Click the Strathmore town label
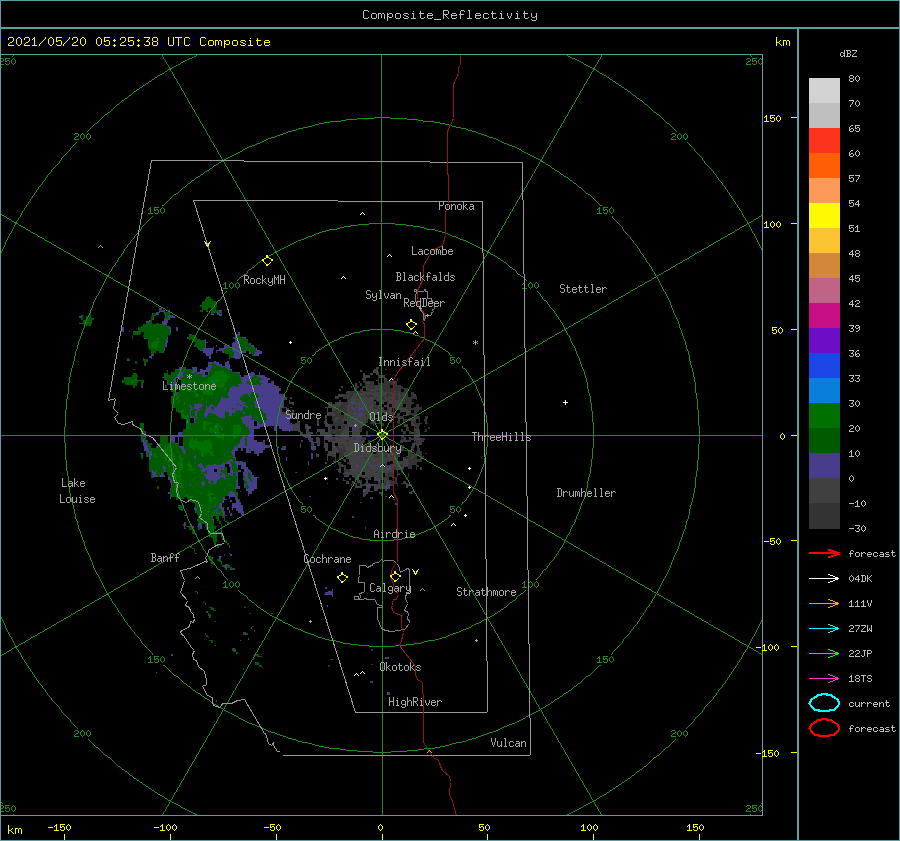The image size is (900, 841). (x=486, y=592)
